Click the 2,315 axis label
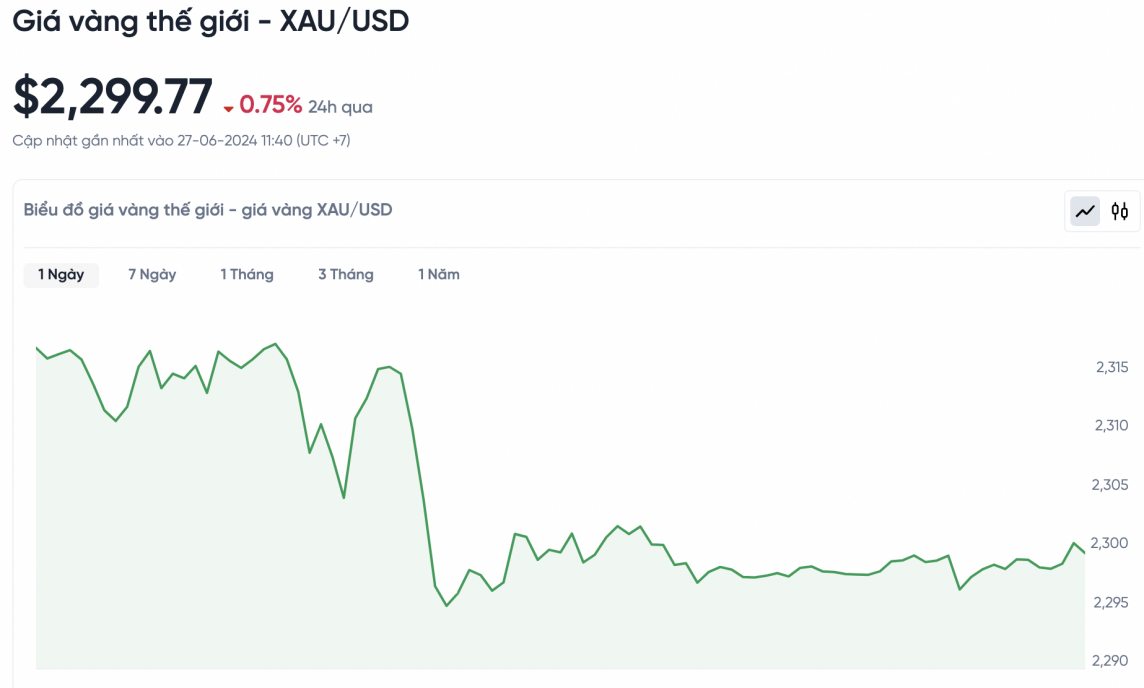Image resolution: width=1144 pixels, height=688 pixels. point(1112,367)
